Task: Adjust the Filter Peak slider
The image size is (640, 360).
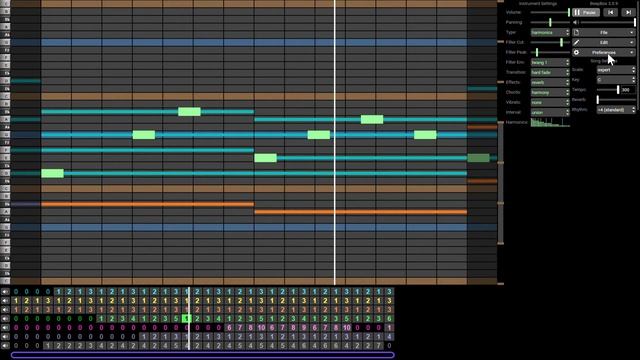Action: coord(550,52)
